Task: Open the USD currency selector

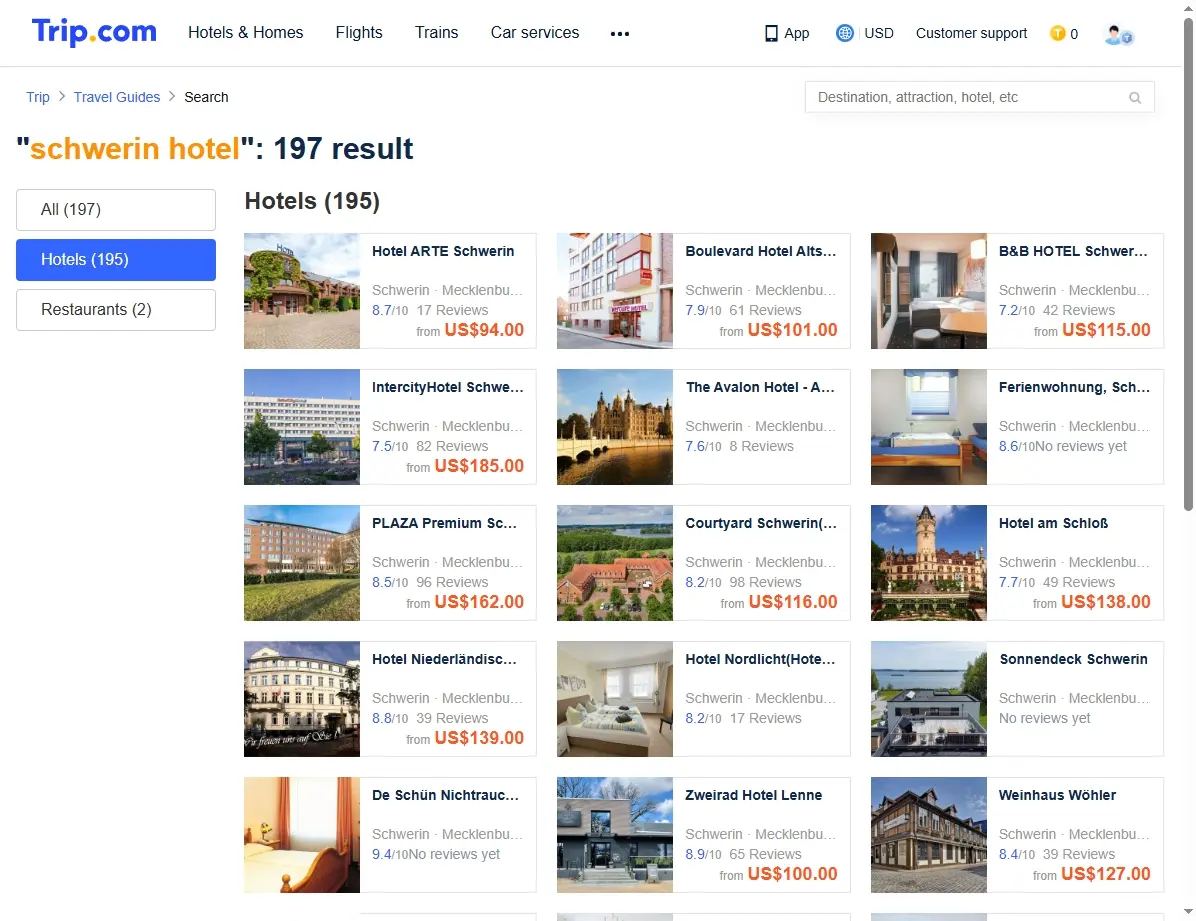Action: pyautogui.click(x=879, y=33)
